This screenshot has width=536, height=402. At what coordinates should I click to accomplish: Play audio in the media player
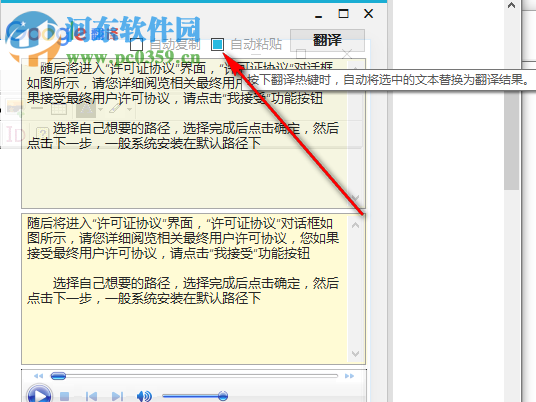(39, 394)
